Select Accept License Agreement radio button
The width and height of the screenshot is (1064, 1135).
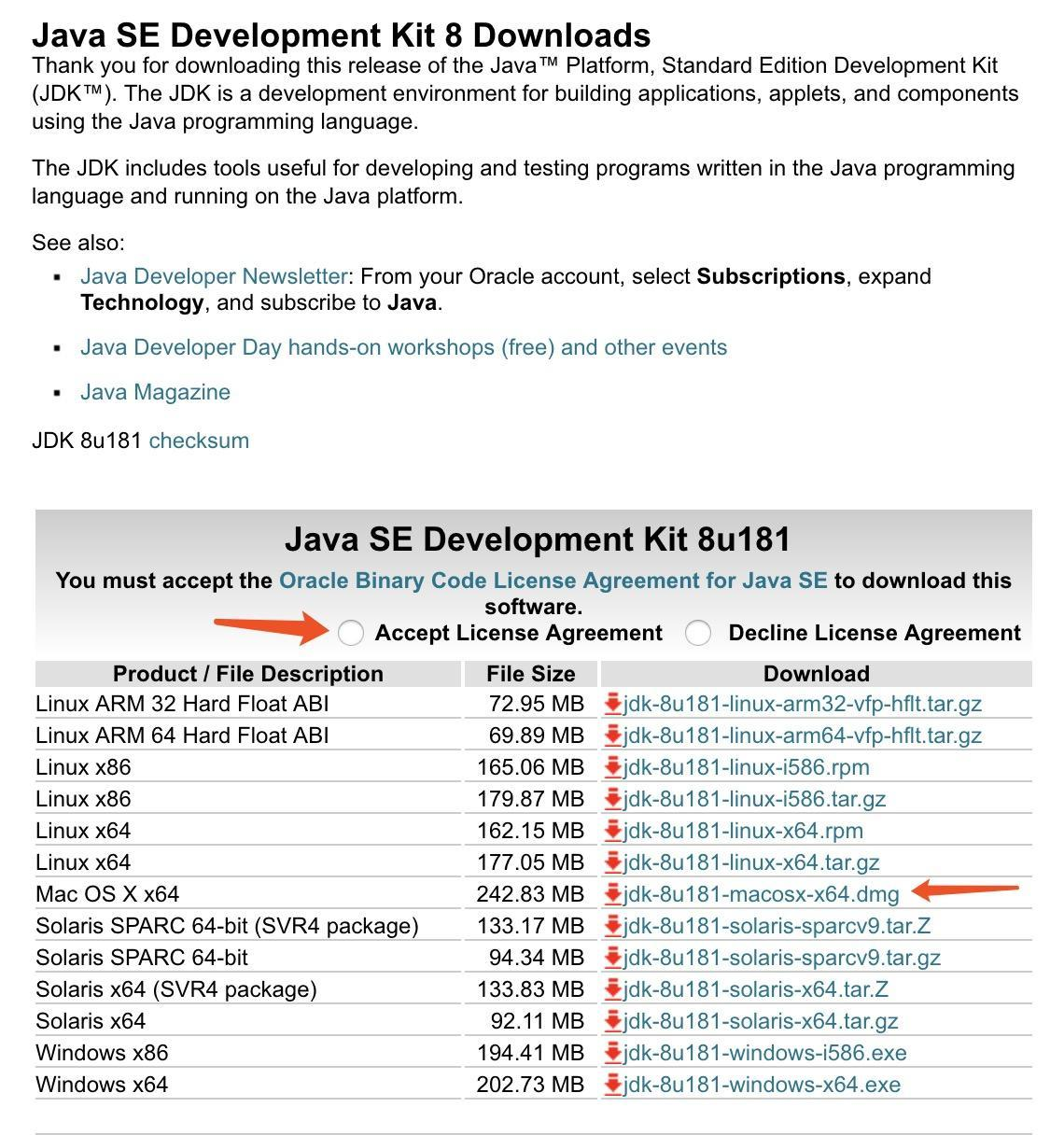coord(351,633)
